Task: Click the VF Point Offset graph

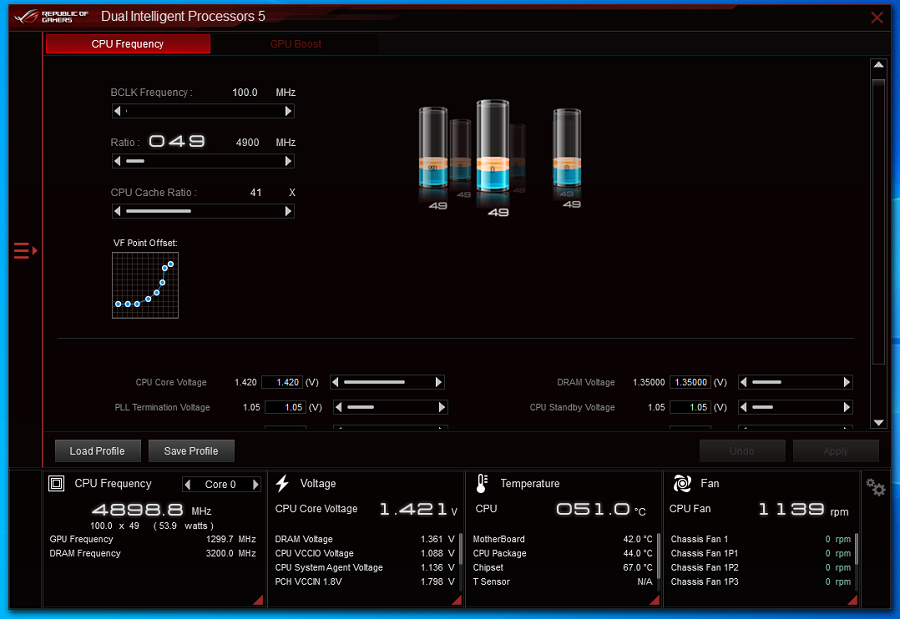Action: [x=145, y=285]
